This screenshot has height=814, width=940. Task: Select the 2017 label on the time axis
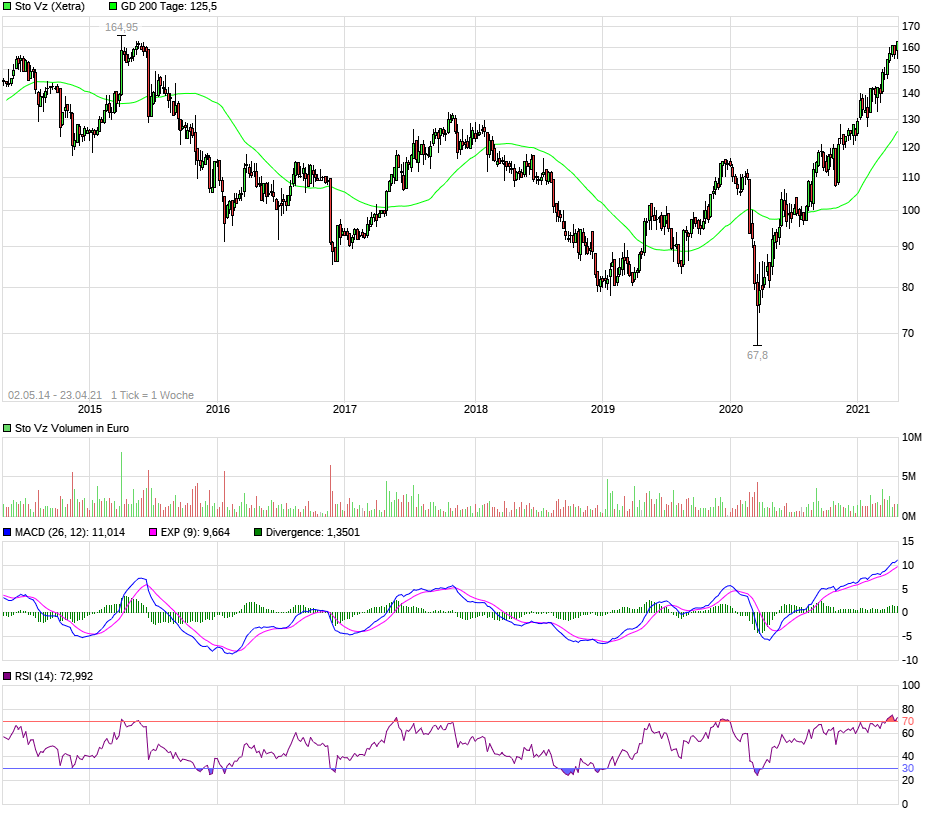[345, 409]
